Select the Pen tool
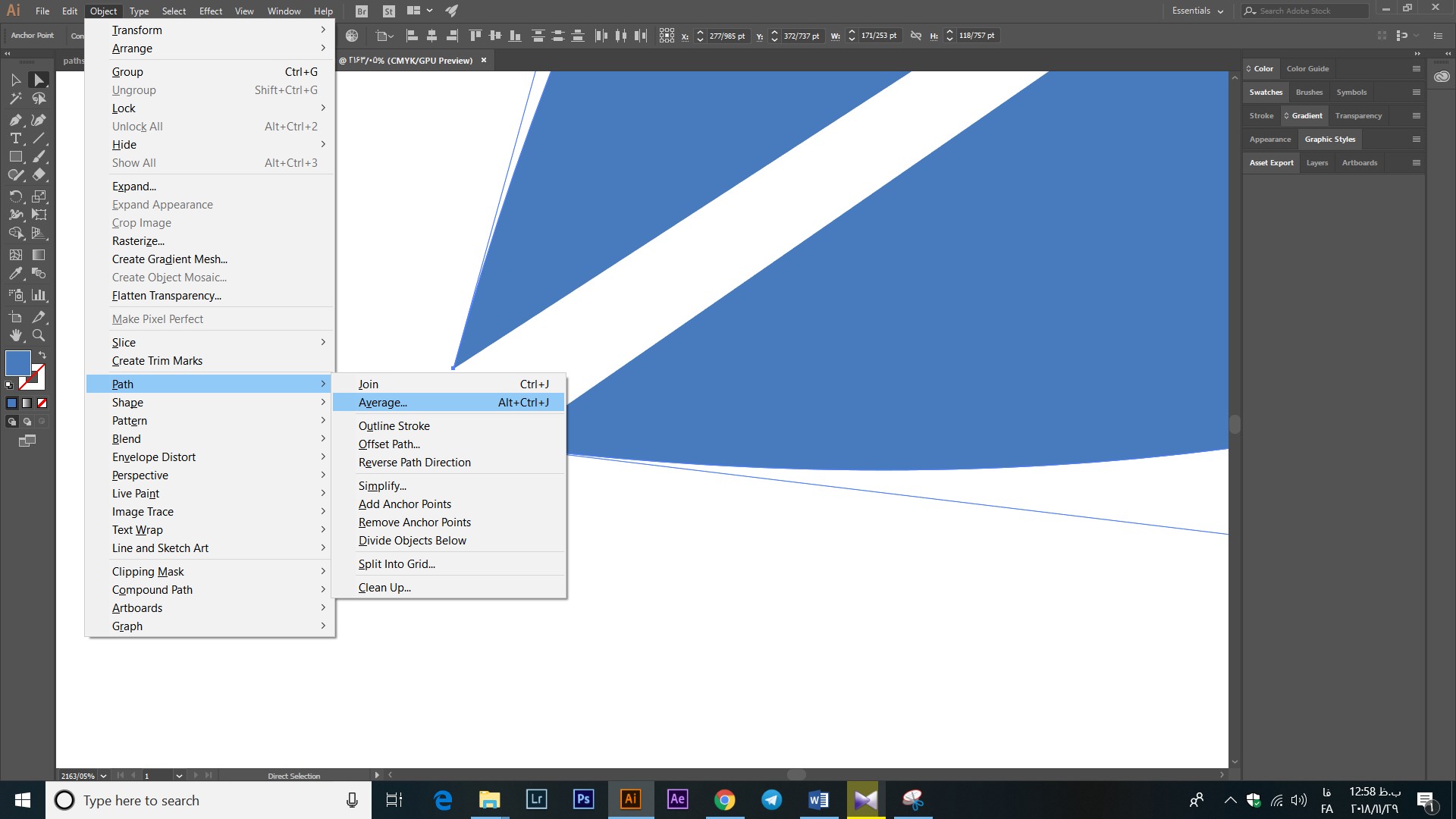1456x819 pixels. point(16,120)
